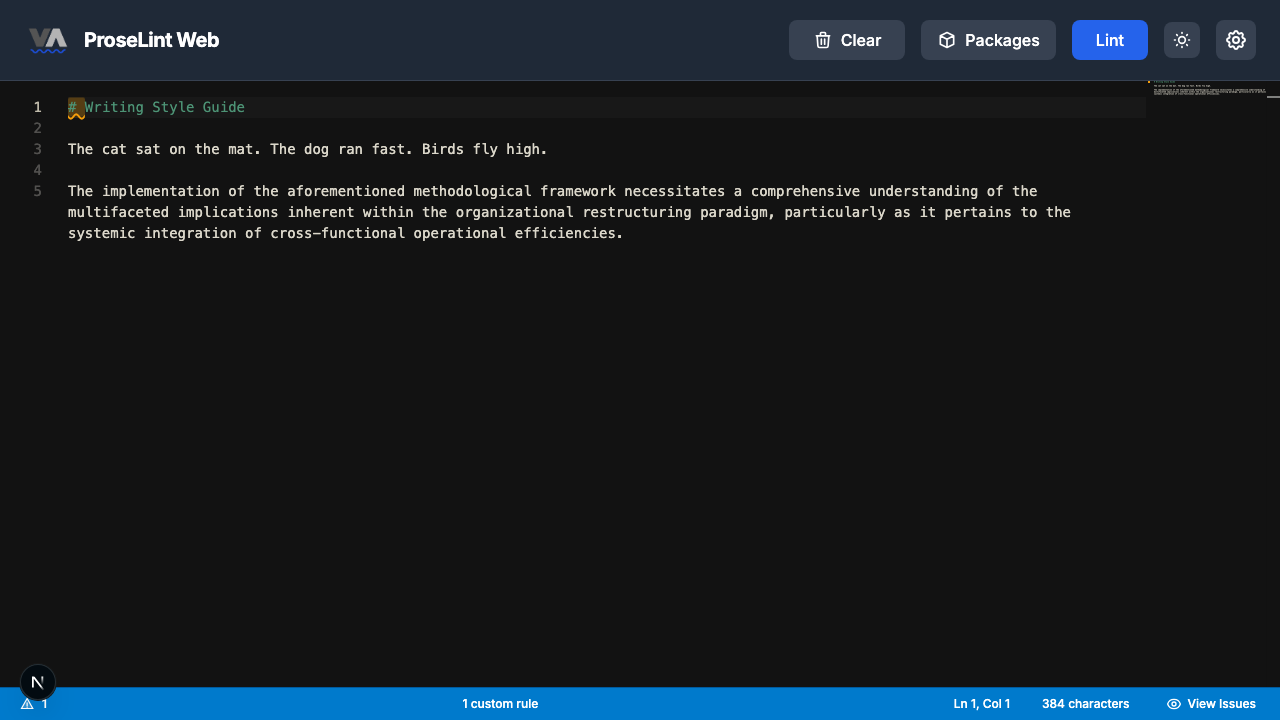Image resolution: width=1280 pixels, height=720 pixels.
Task: Select line number 3 in the gutter
Action: point(37,149)
